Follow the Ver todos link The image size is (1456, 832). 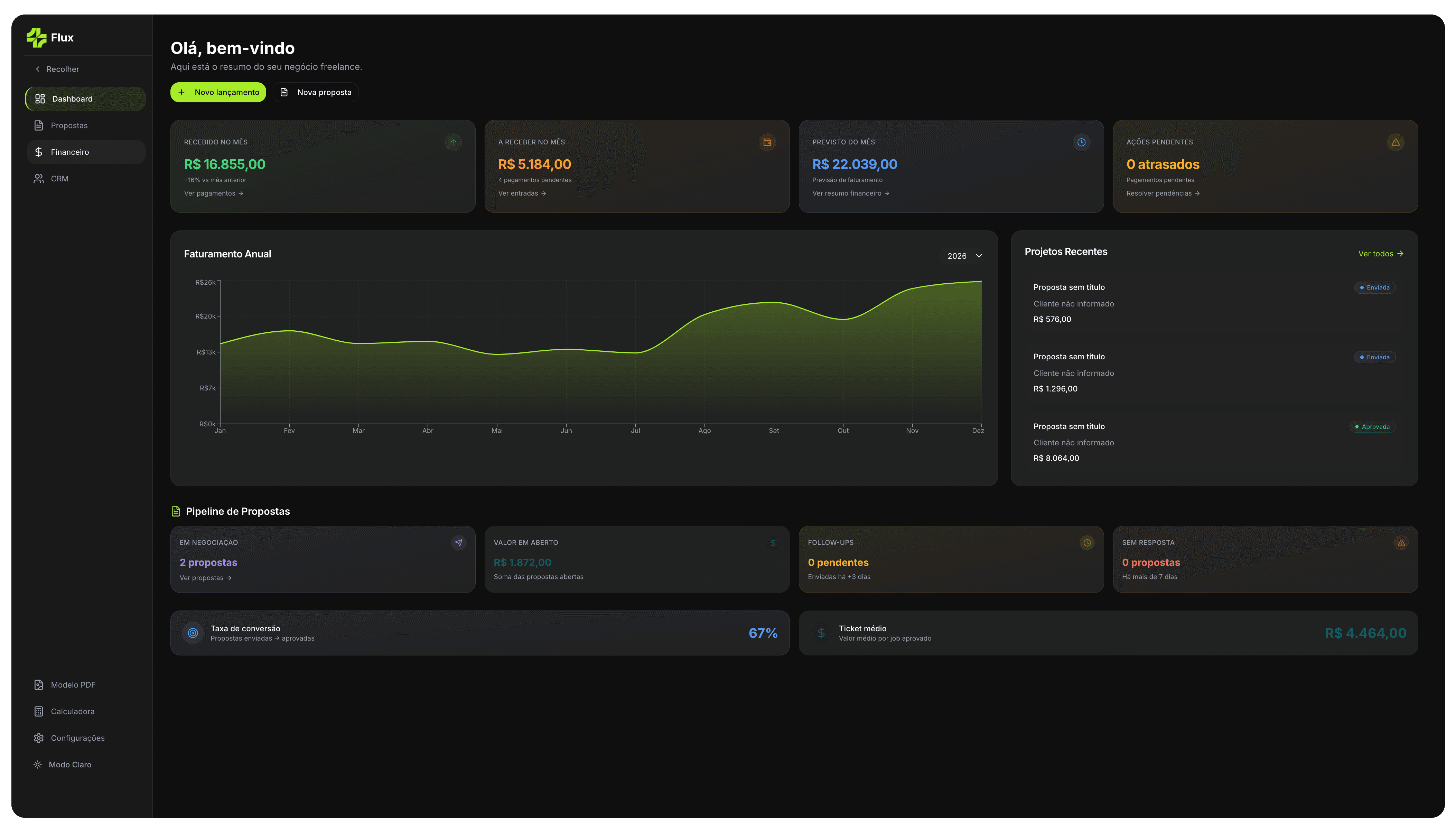[1381, 254]
